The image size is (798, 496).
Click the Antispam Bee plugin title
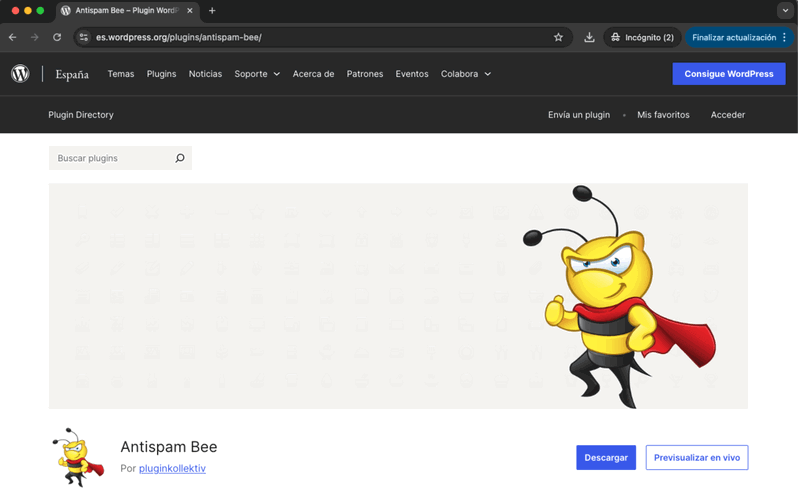coord(168,447)
